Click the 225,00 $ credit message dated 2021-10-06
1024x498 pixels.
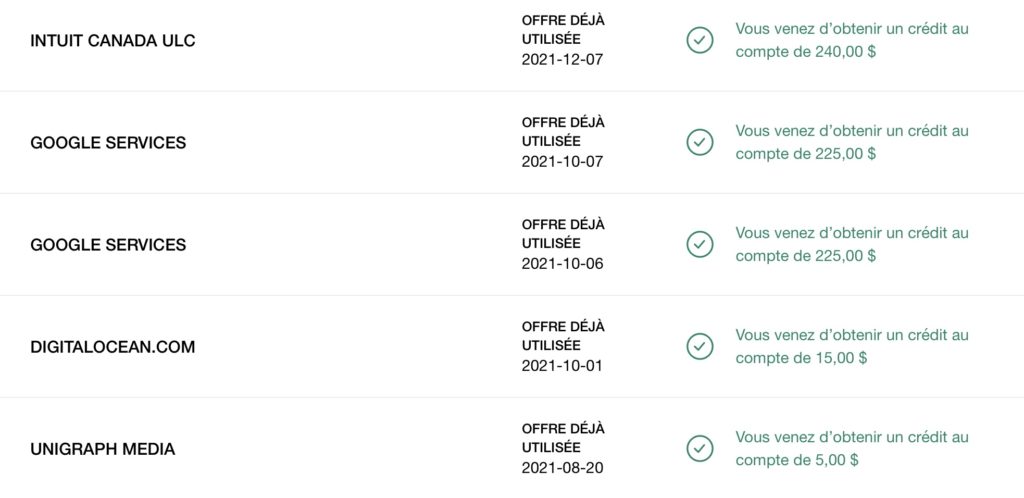click(x=852, y=244)
